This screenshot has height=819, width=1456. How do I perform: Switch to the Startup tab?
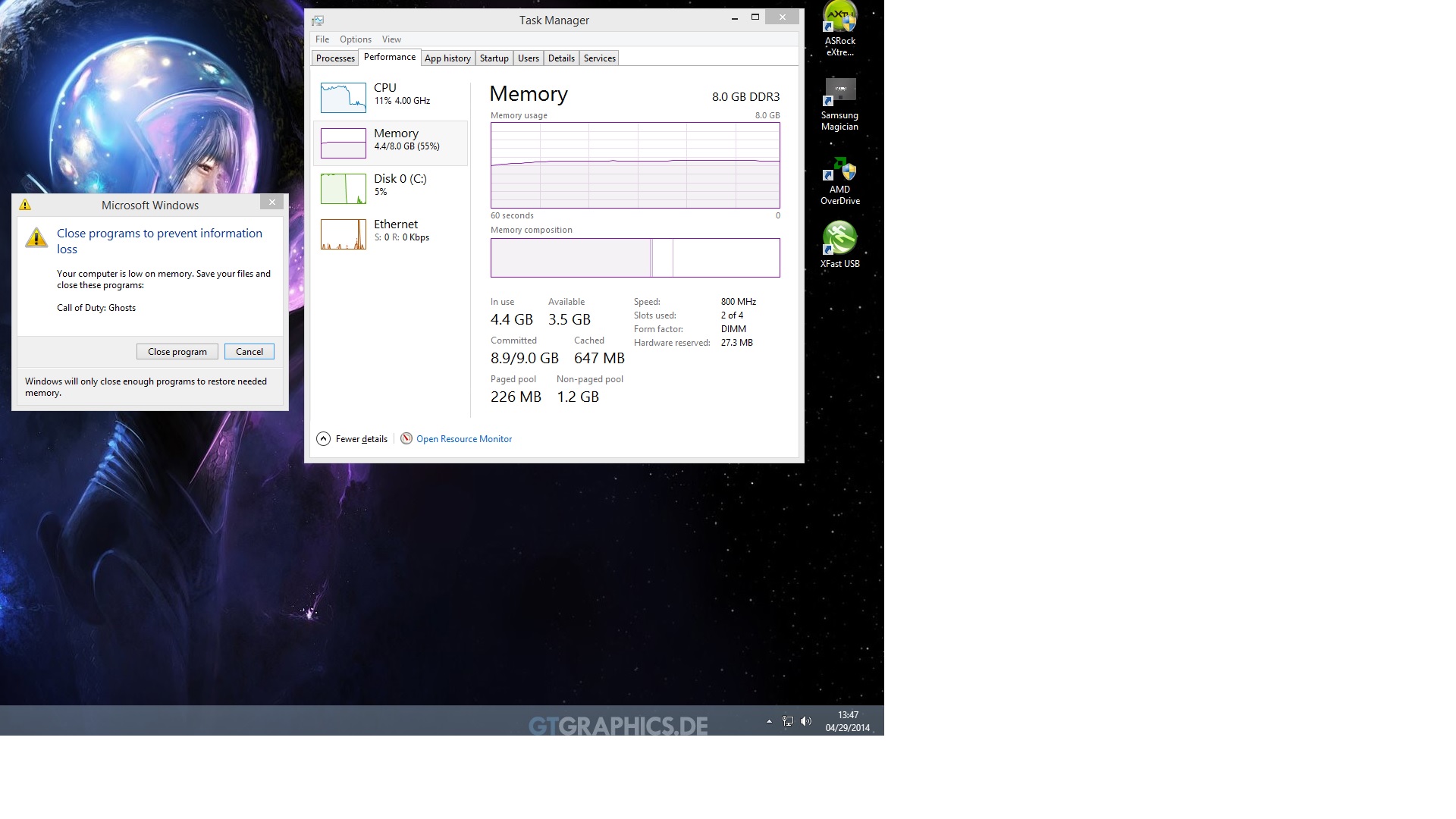[494, 58]
